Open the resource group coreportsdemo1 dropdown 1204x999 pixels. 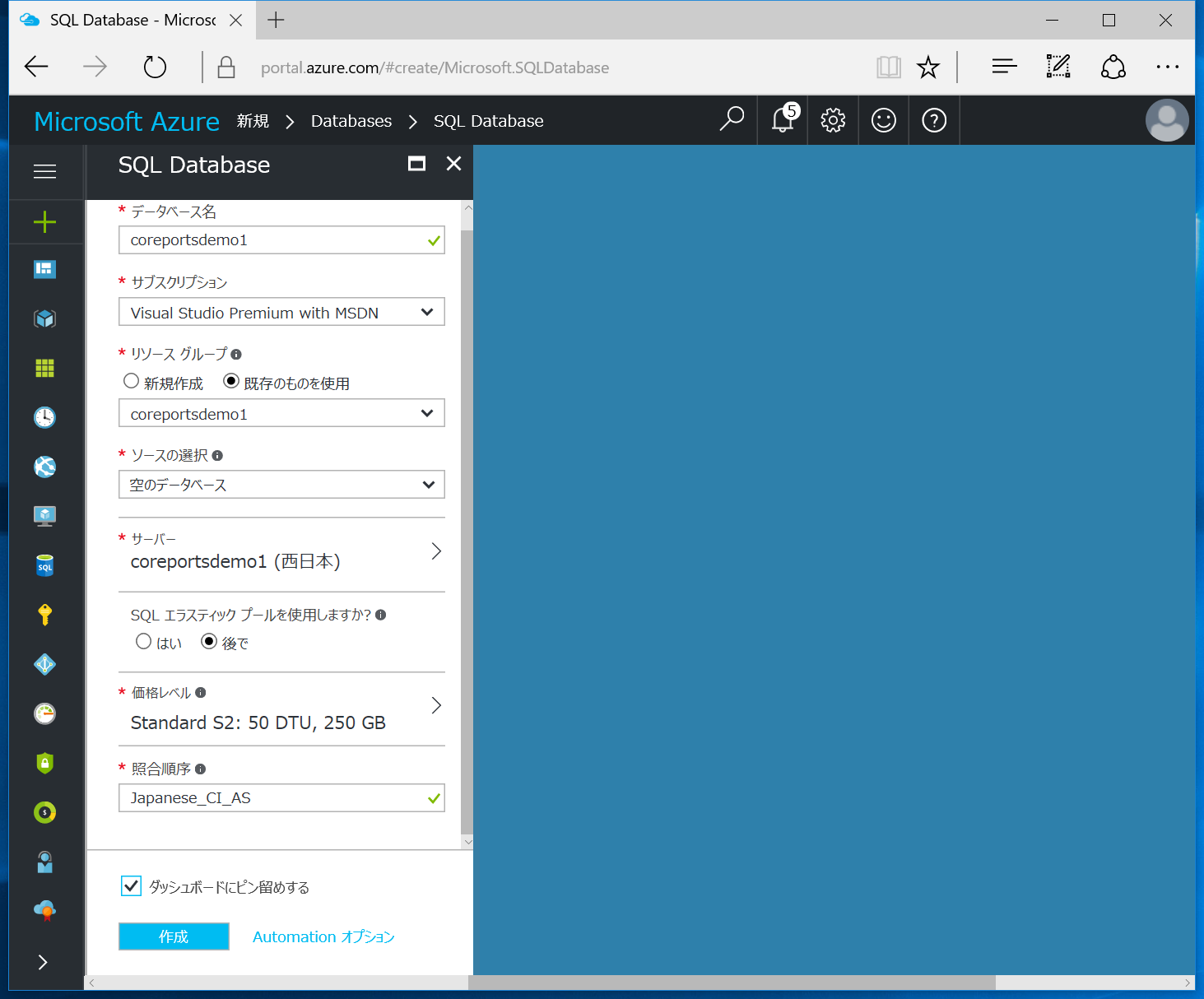coord(281,413)
